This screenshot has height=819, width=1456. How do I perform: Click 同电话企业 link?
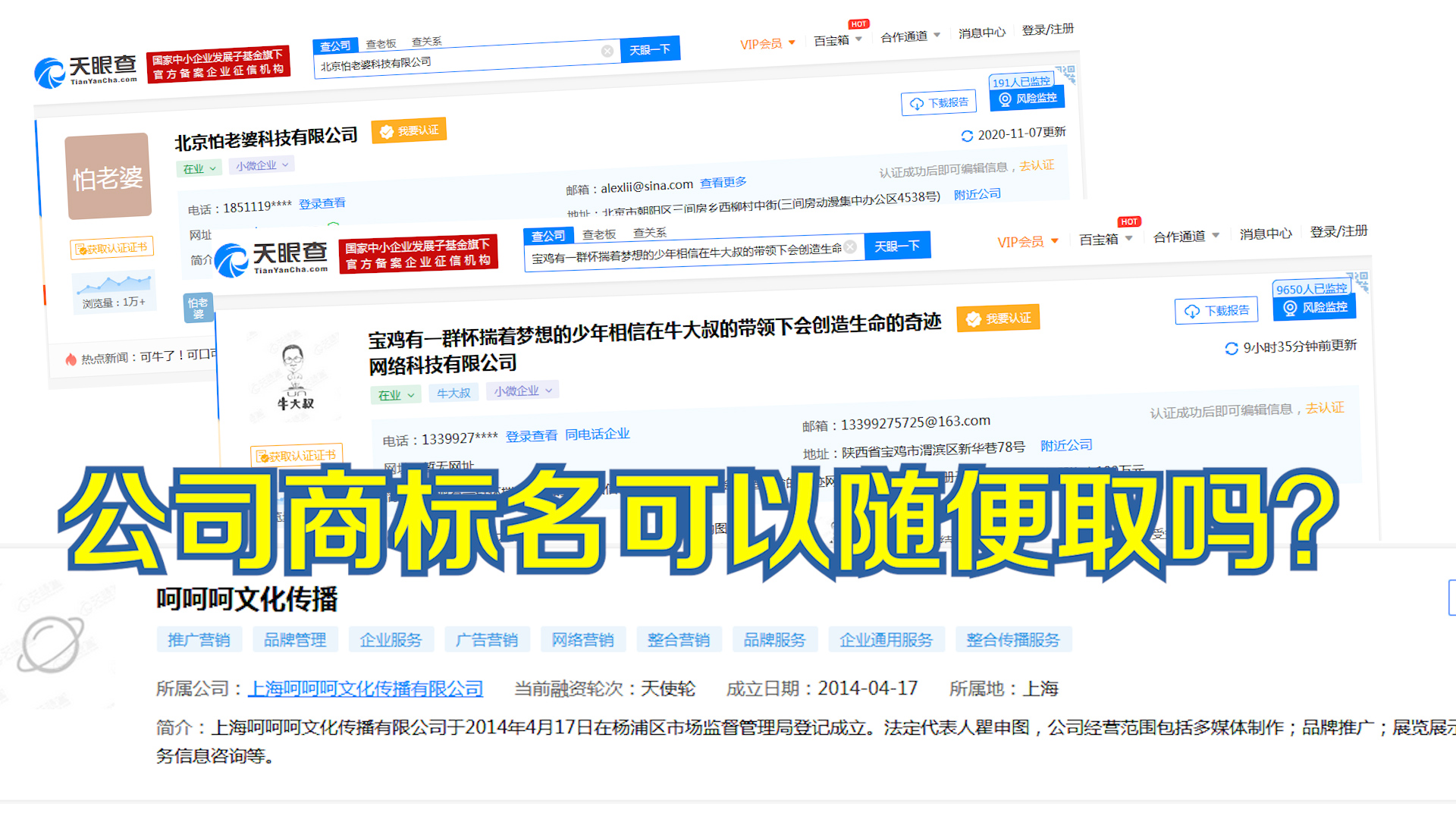[x=598, y=434]
